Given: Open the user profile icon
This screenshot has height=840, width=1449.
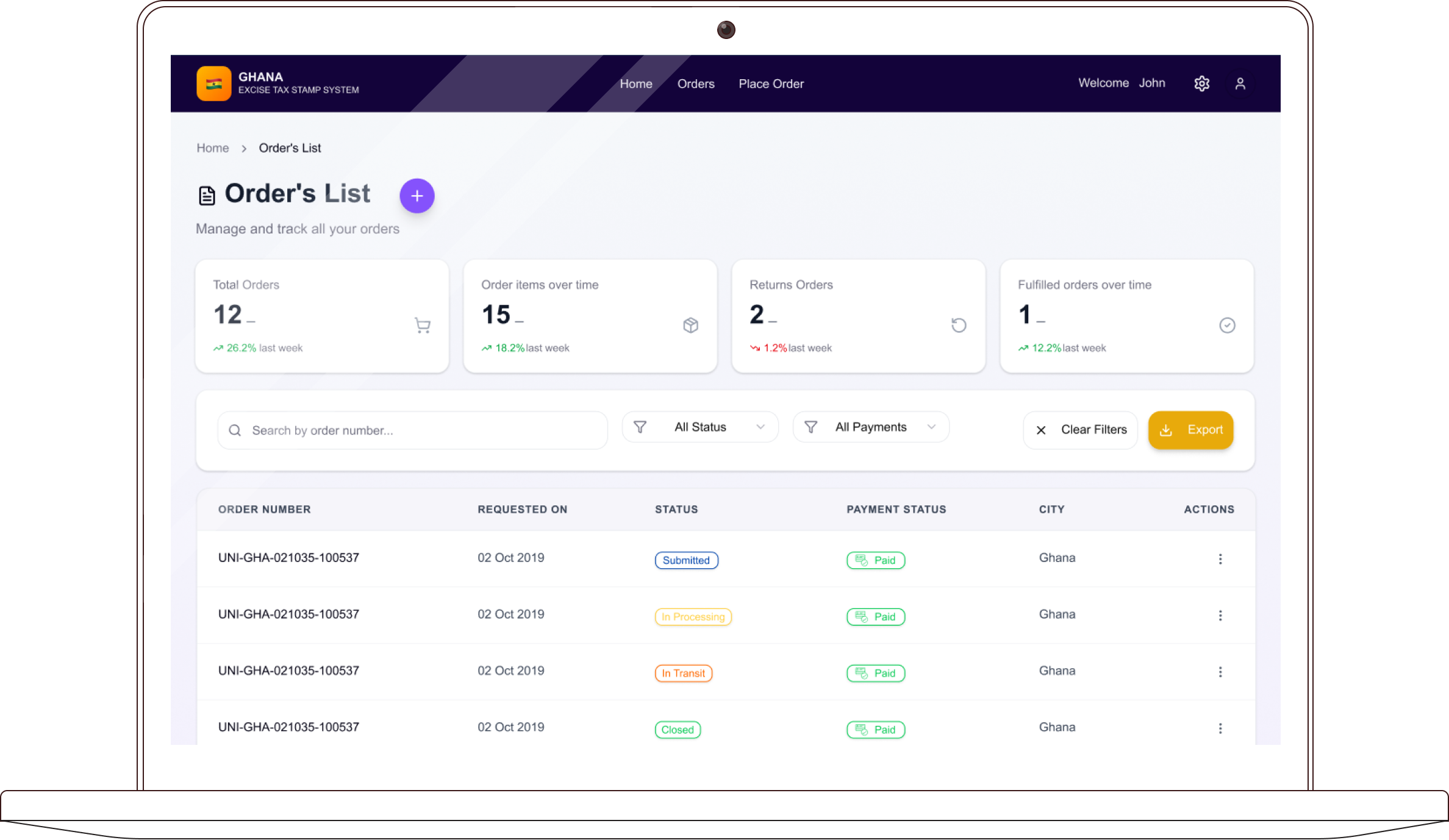Looking at the screenshot, I should (1240, 84).
